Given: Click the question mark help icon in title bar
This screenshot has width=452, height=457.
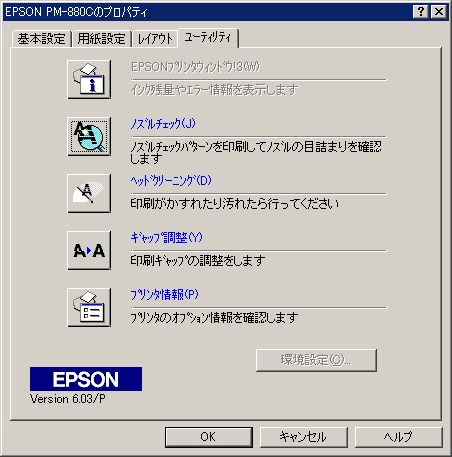Looking at the screenshot, I should point(421,12).
